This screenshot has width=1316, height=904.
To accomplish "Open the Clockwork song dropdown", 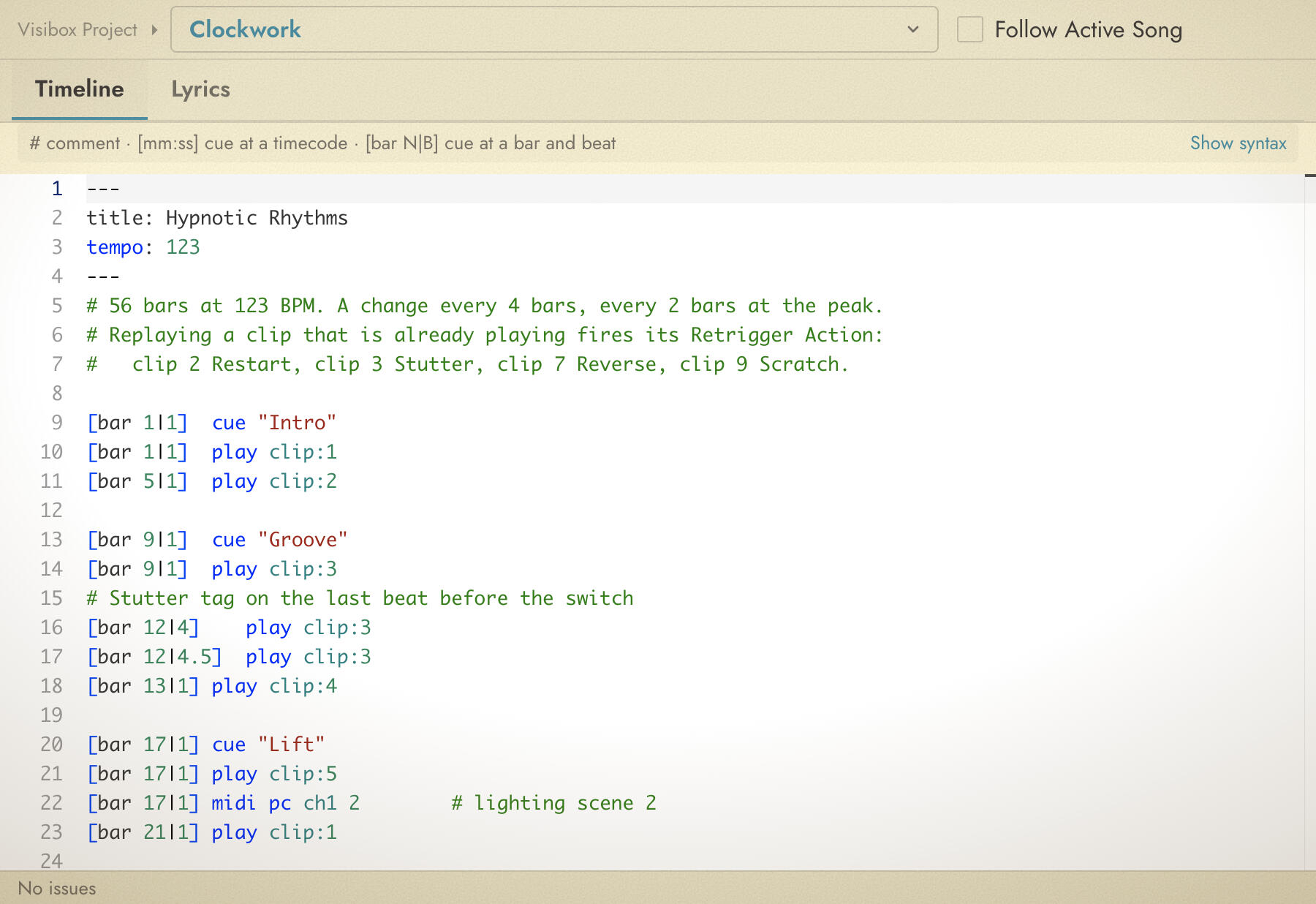I will click(554, 30).
